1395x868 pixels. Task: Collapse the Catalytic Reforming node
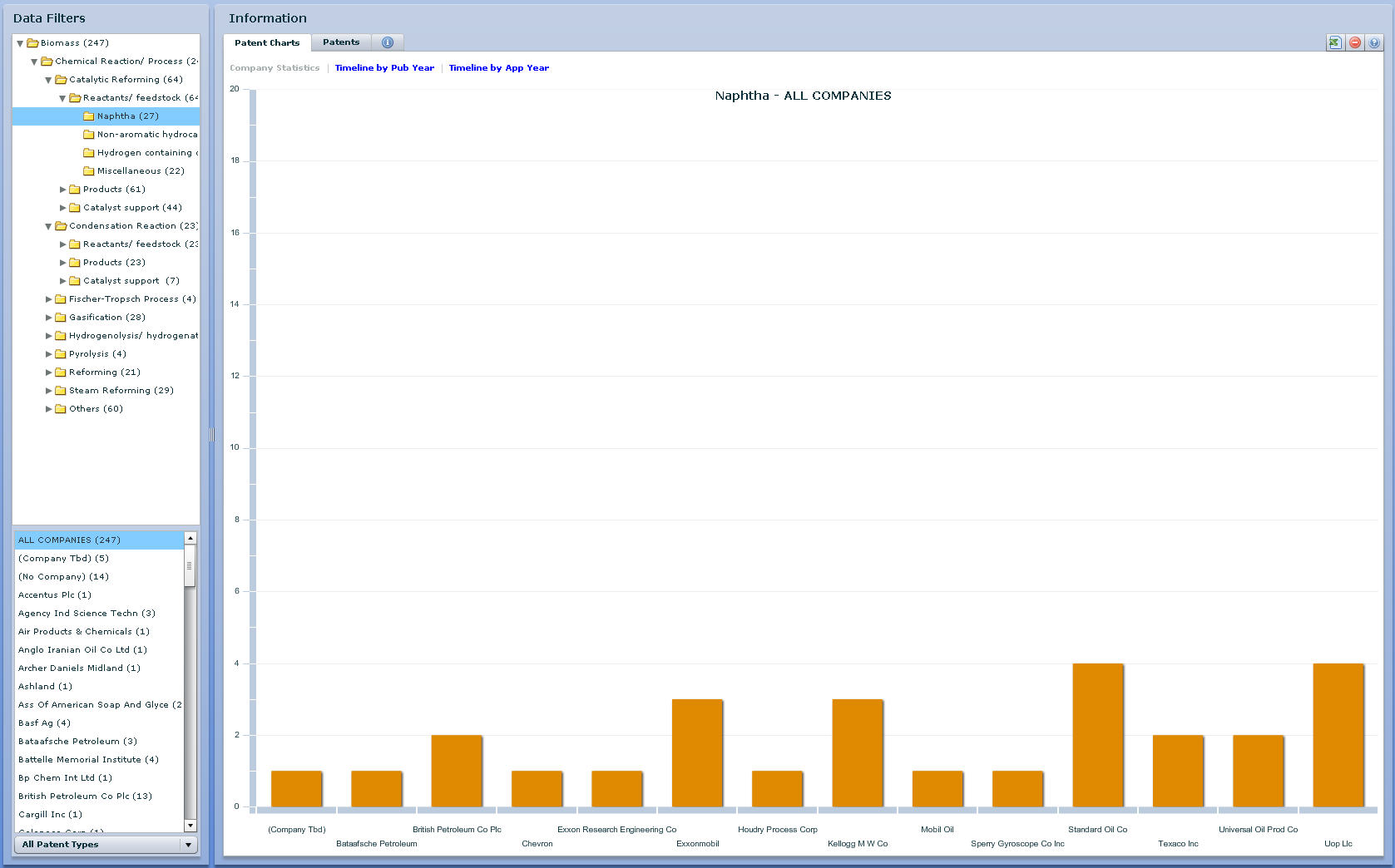pos(48,80)
